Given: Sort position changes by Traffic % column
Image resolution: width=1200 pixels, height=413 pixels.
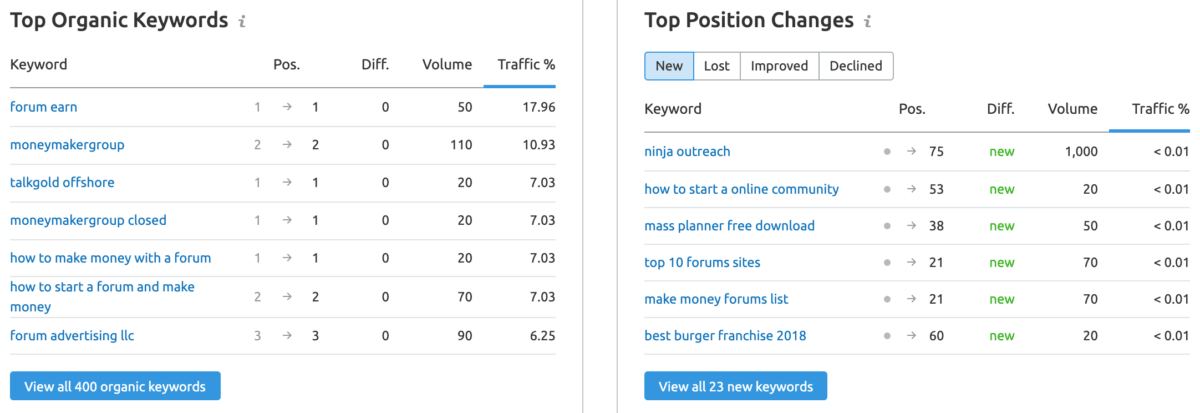Looking at the screenshot, I should [1161, 109].
